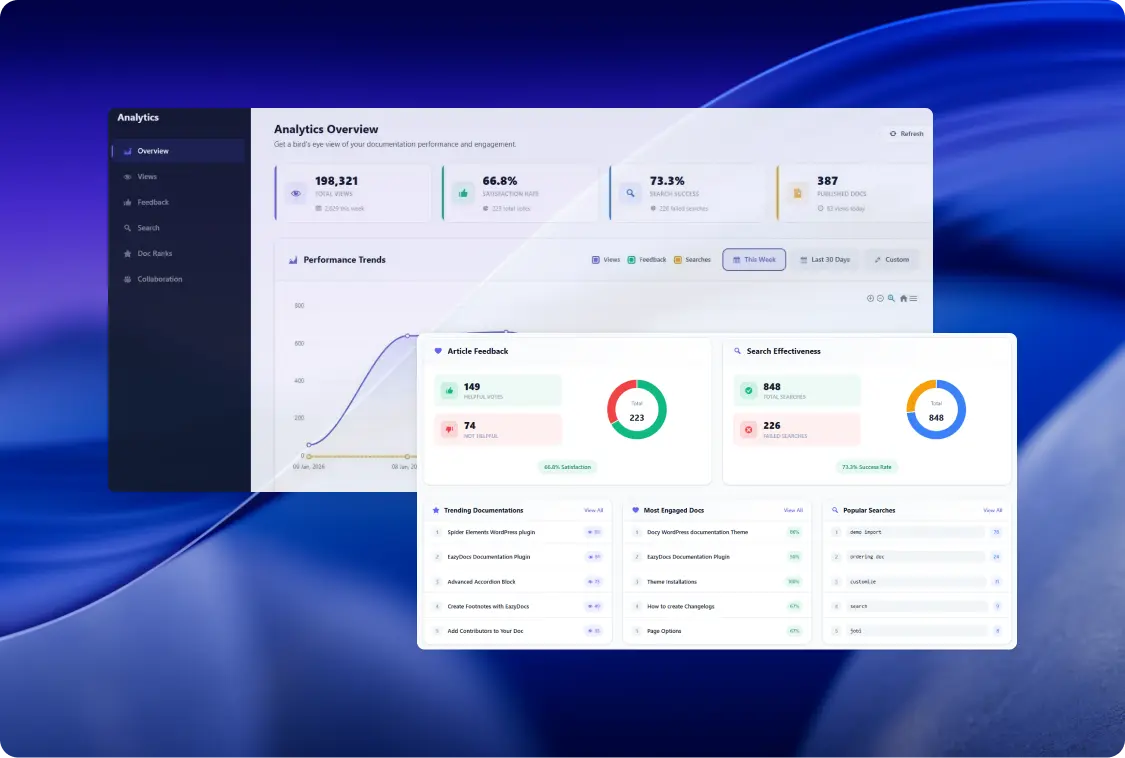Click the document icon in Published Docs card
Screen dimensions: 1125x758
click(797, 193)
